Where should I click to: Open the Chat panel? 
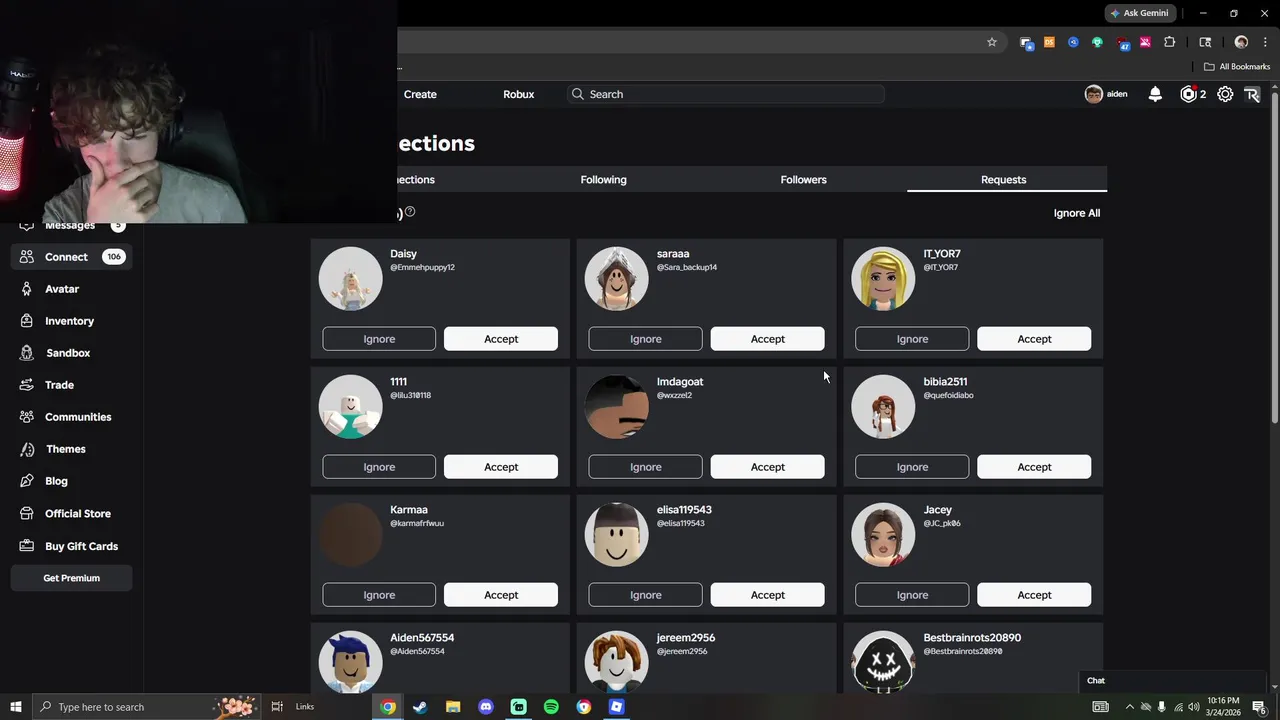point(1172,681)
